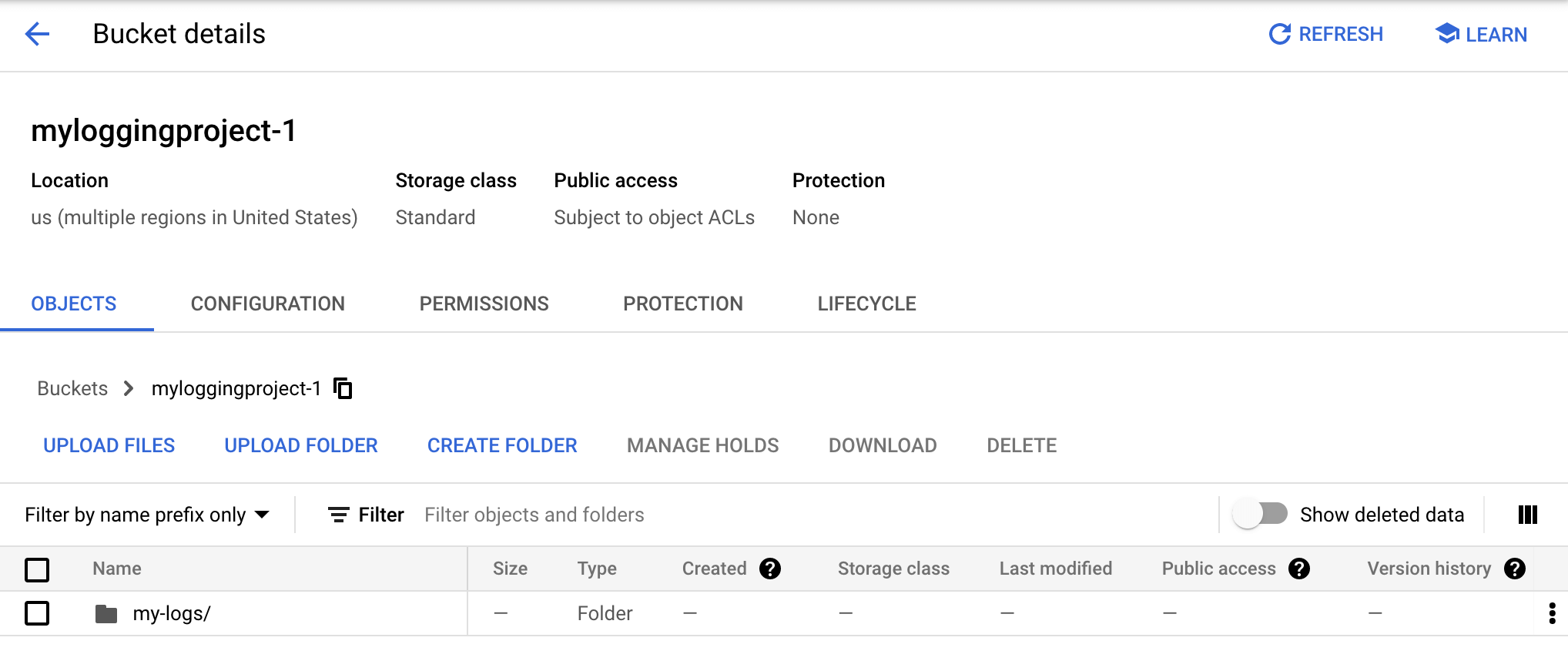Click the Create Folder button
Image resolution: width=1568 pixels, height=661 pixels.
click(501, 445)
